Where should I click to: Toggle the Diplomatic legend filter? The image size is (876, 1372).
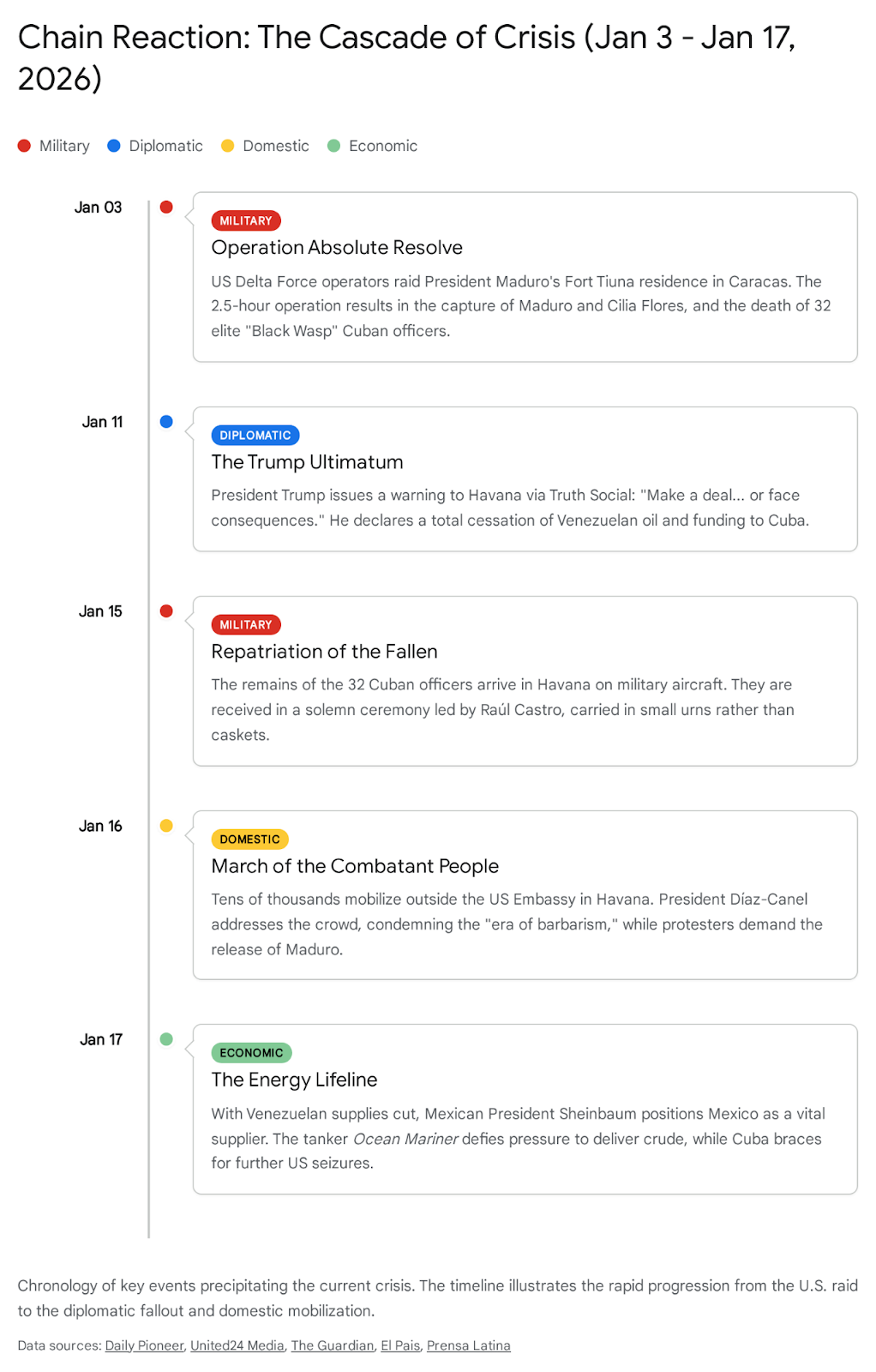click(x=155, y=146)
